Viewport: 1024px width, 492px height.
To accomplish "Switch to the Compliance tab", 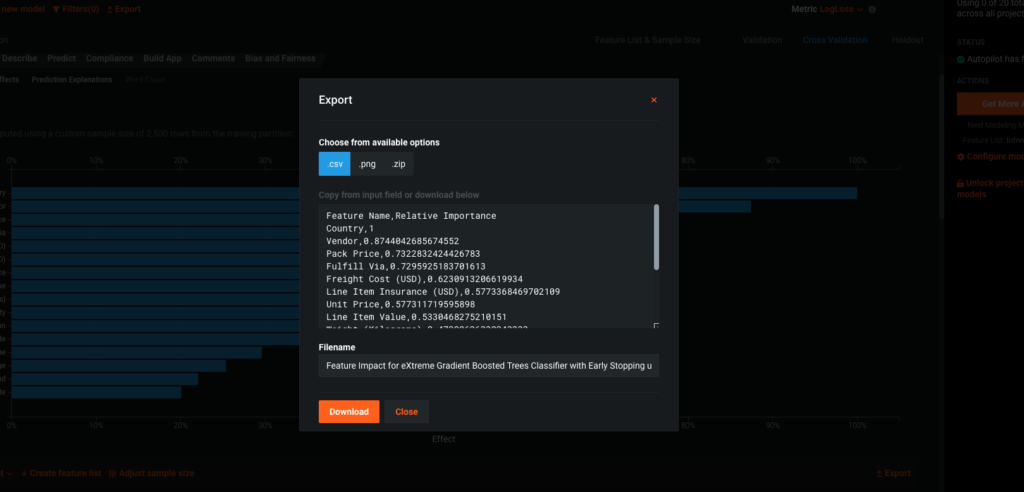I will tap(109, 58).
